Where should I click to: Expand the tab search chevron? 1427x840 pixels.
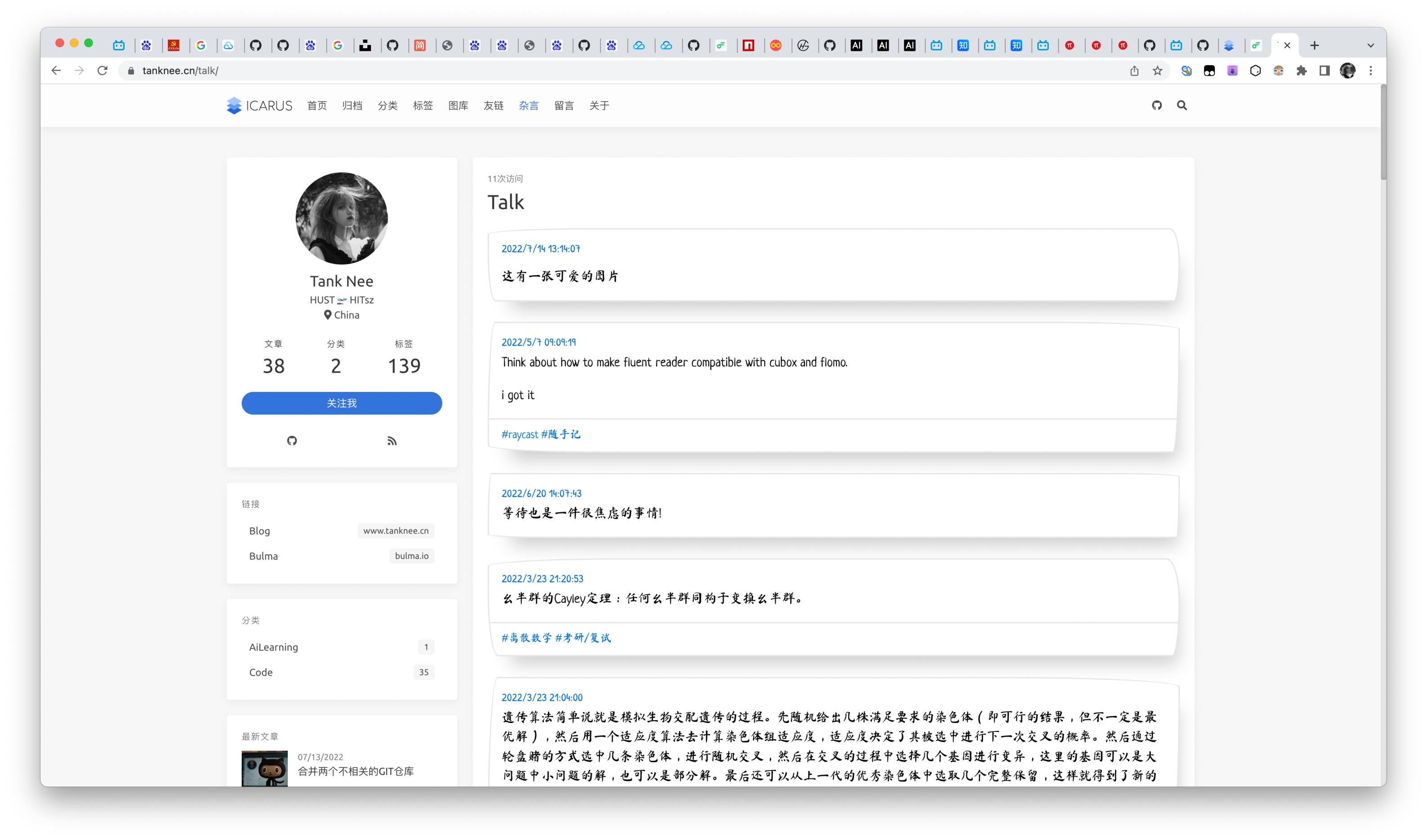tap(1371, 45)
